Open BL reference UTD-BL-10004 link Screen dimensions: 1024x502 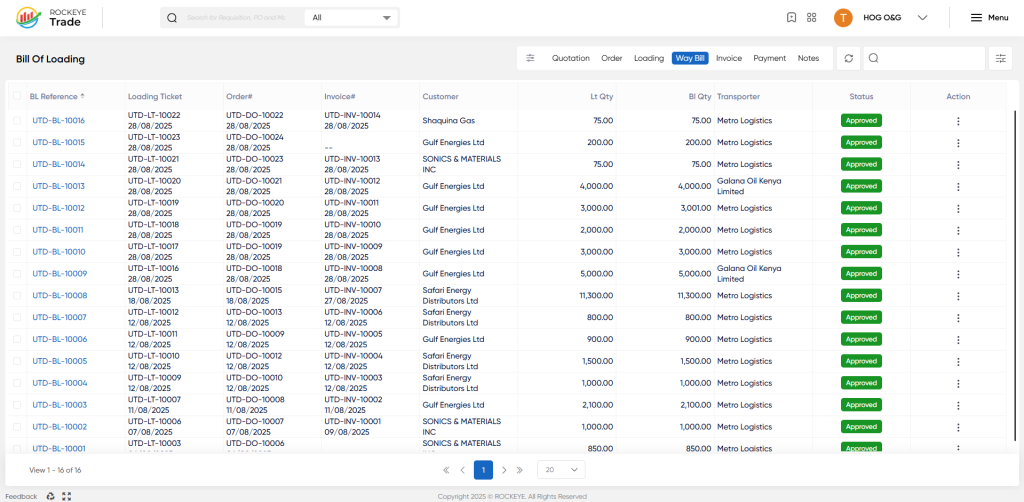[59, 383]
